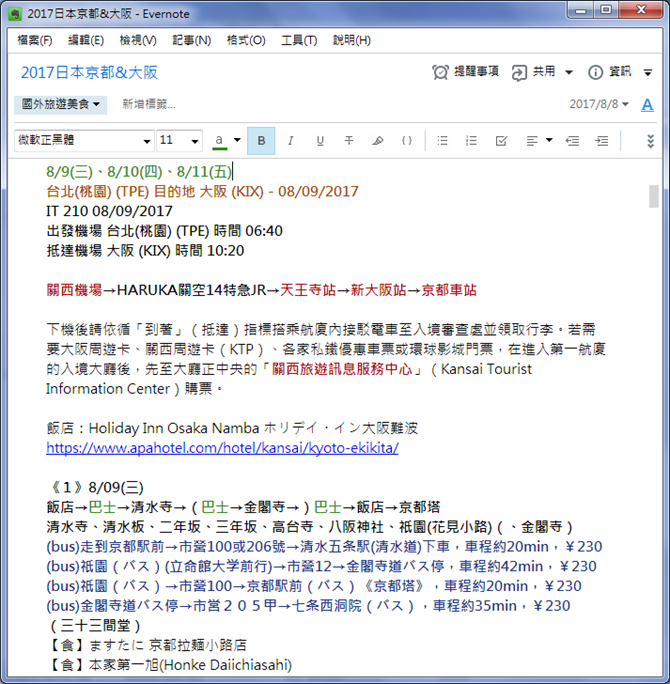
Task: Open the alignment options dropdown arrow
Action: (x=549, y=140)
